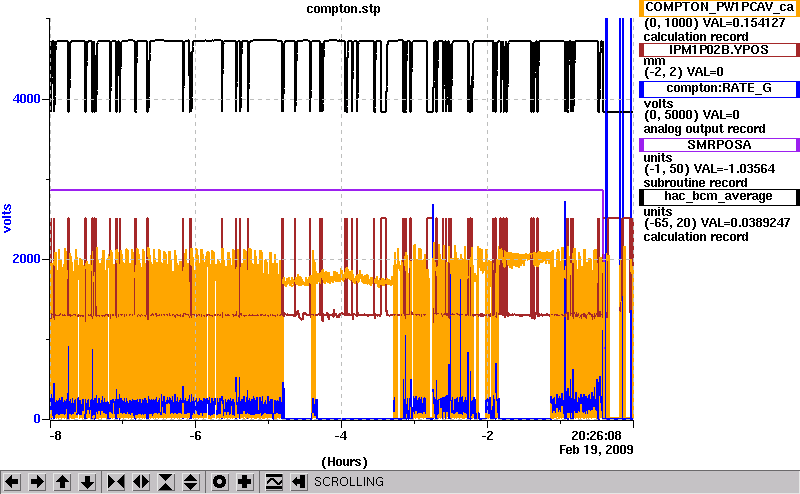Click the 4000 y-axis tick label
Image resolution: width=800 pixels, height=494 pixels.
(27, 98)
